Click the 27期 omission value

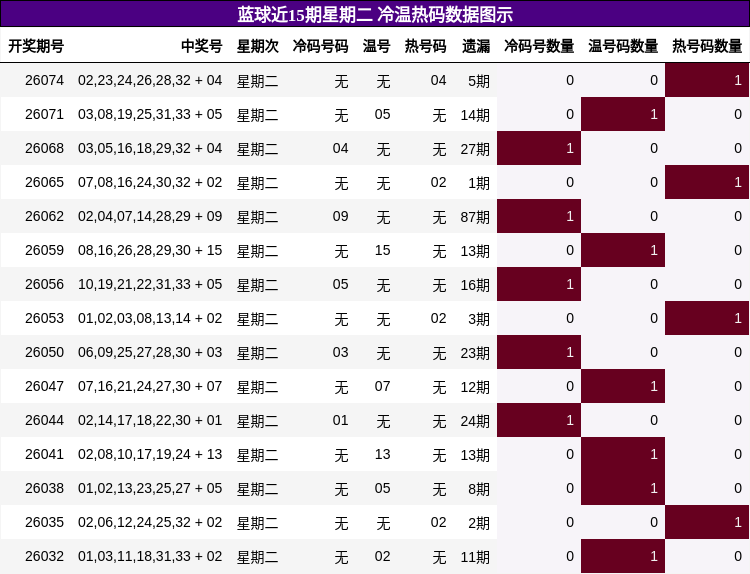(x=475, y=149)
